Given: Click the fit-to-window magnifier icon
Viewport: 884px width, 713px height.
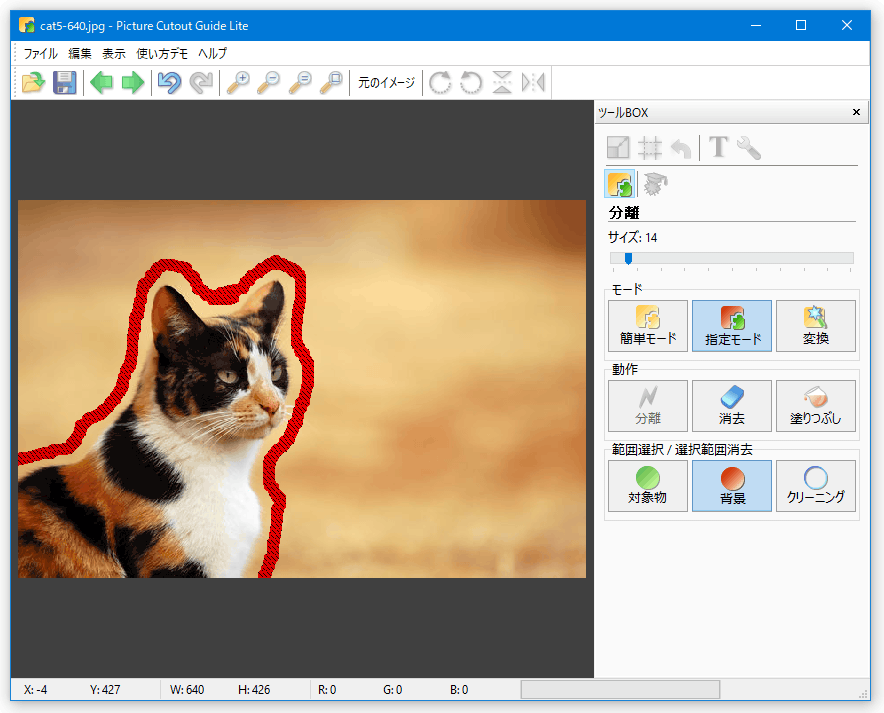Looking at the screenshot, I should coord(332,83).
